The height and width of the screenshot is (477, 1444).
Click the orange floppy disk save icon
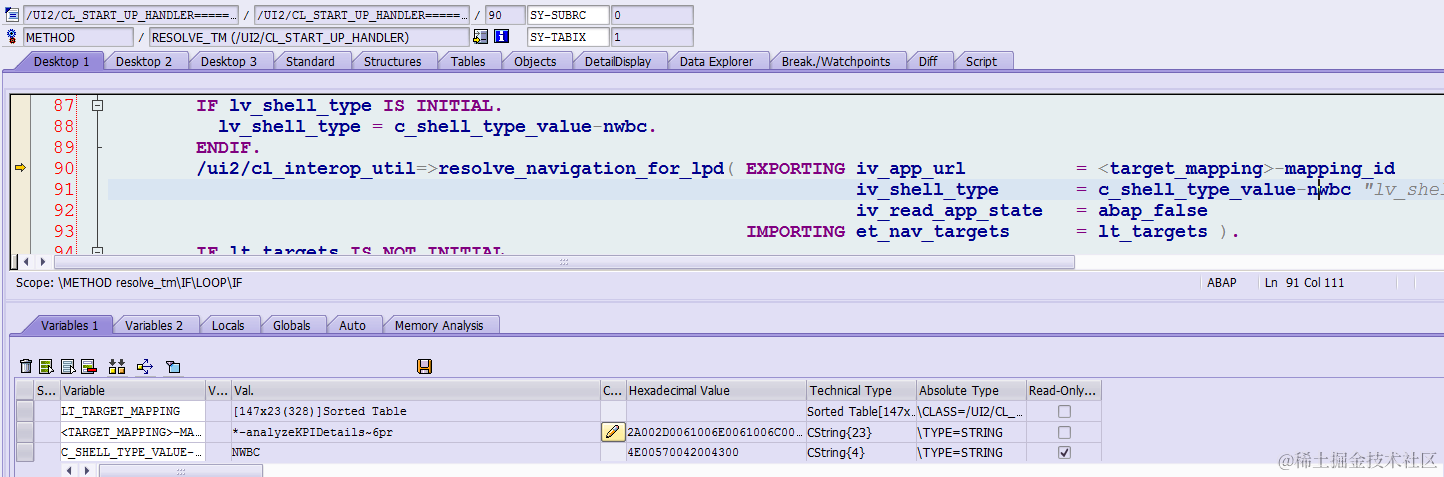pos(424,367)
